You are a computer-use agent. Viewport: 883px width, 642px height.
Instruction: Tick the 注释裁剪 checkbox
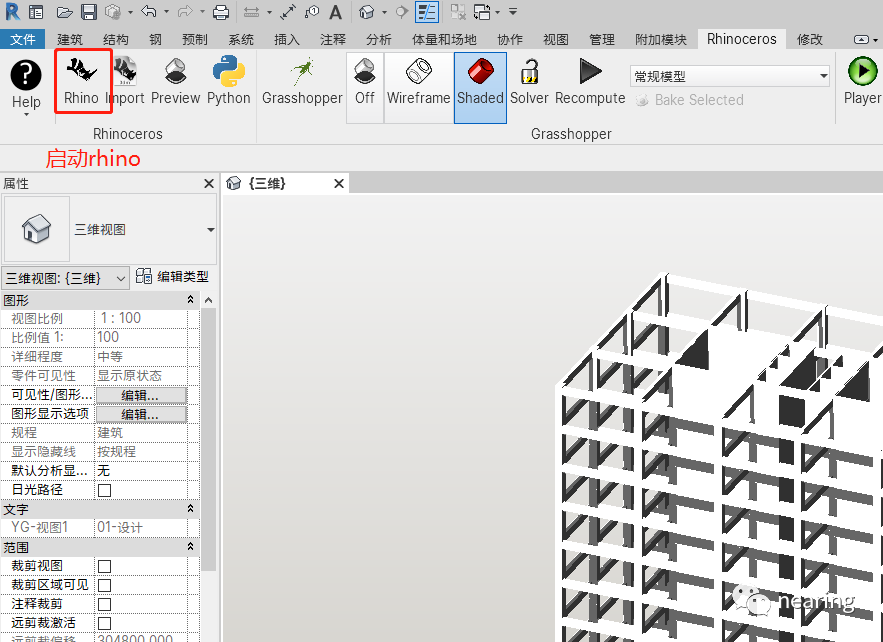[104, 604]
